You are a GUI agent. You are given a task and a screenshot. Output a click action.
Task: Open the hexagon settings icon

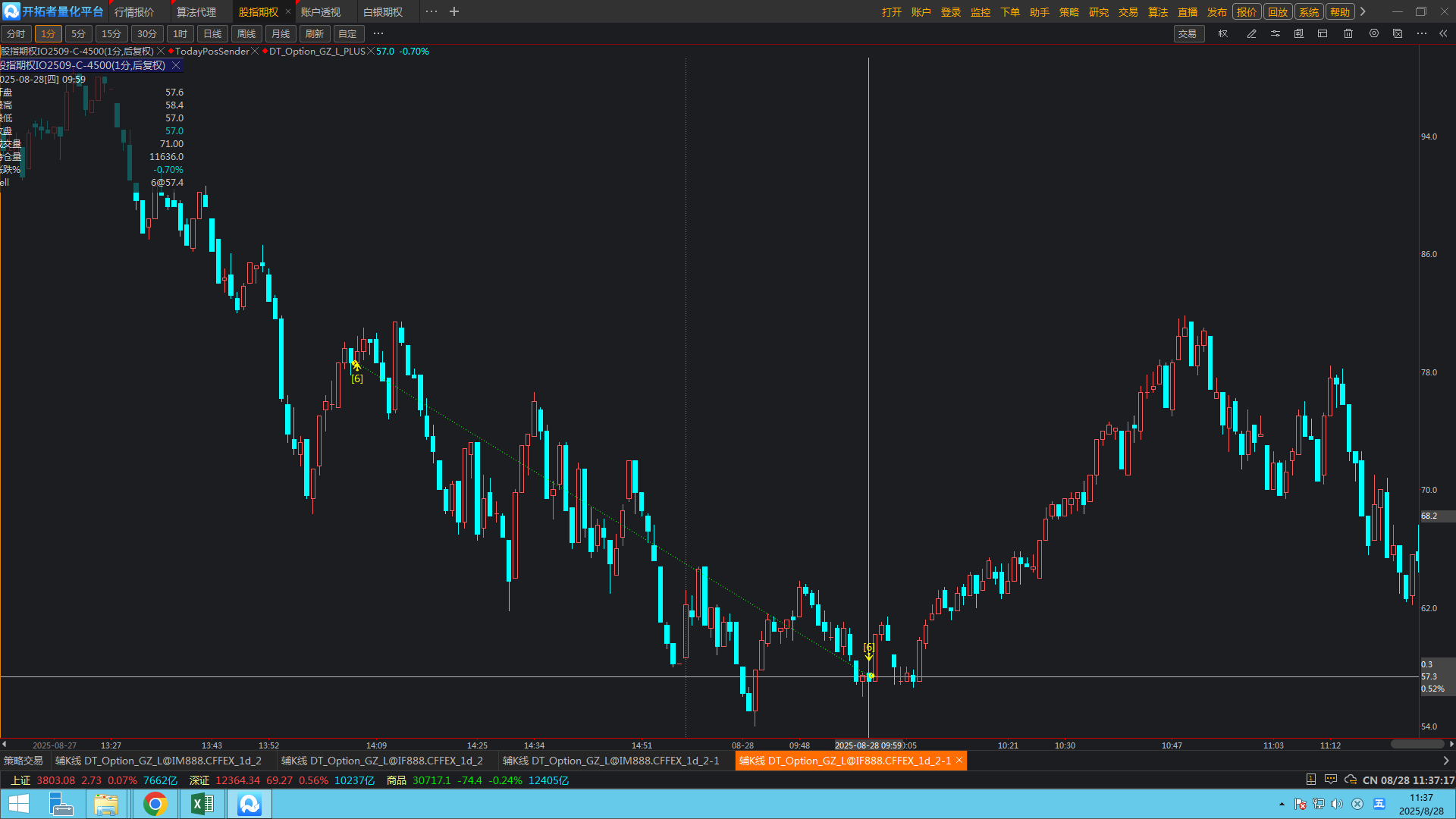pos(1373,33)
